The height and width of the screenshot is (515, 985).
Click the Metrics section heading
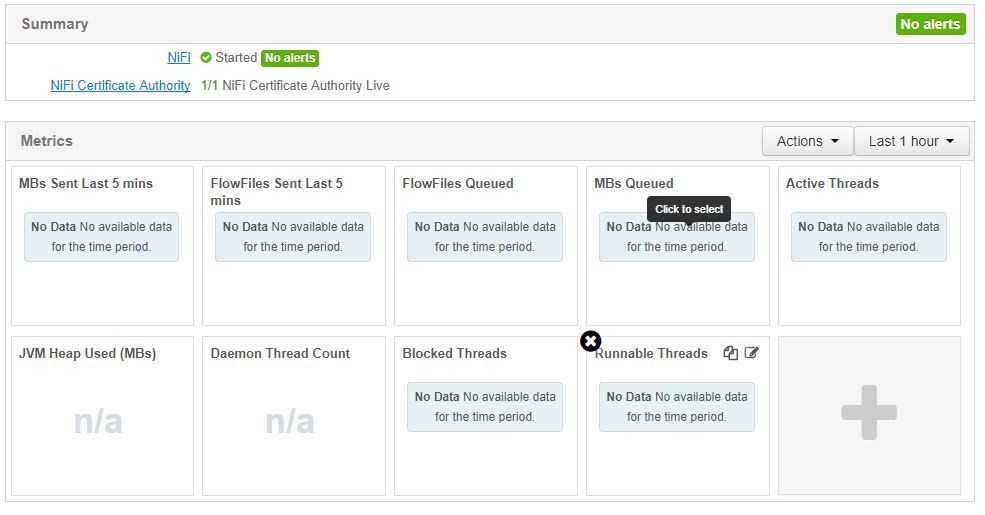[x=47, y=141]
